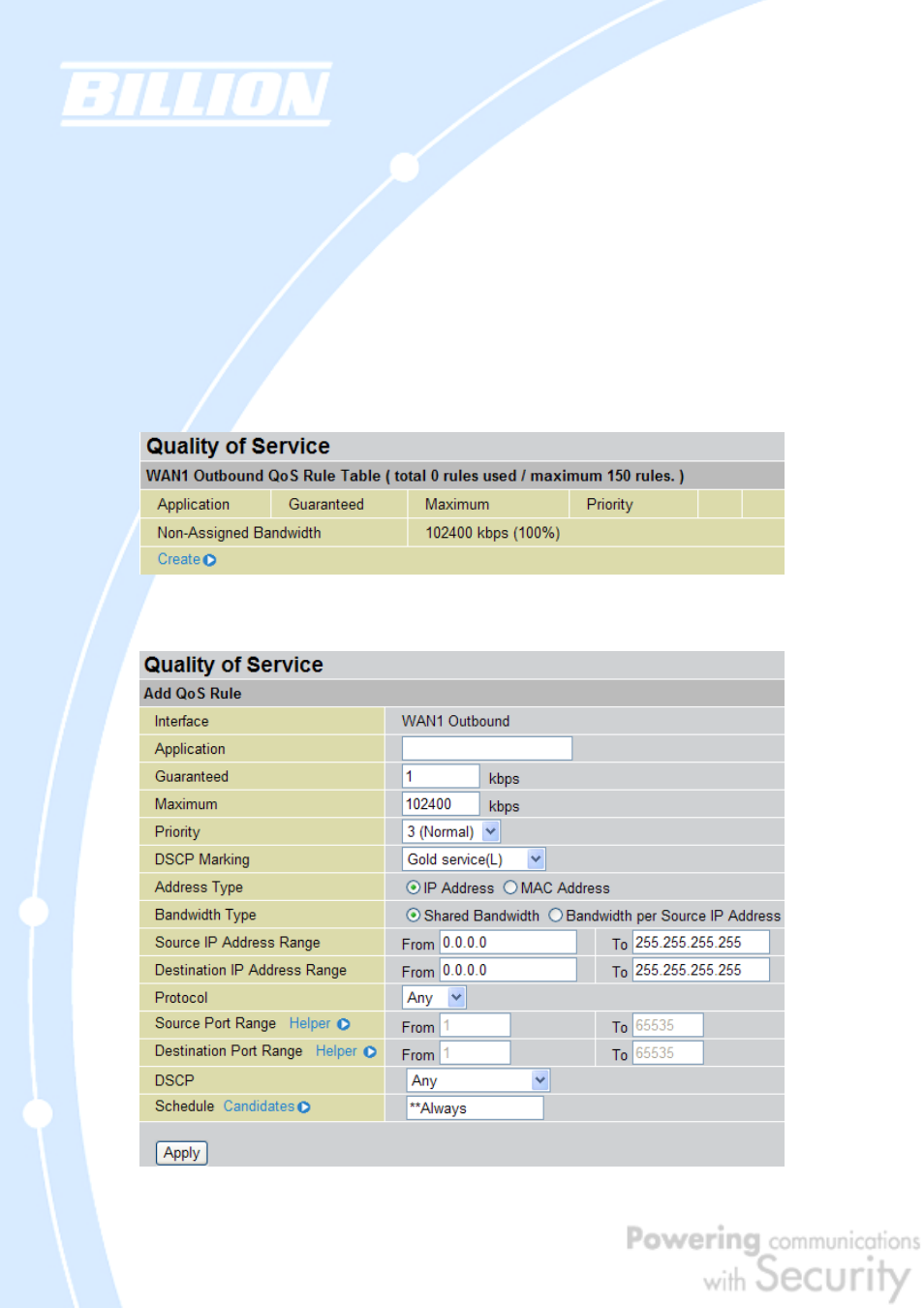Click Destination Port Range Helper arrow icon

[369, 1052]
